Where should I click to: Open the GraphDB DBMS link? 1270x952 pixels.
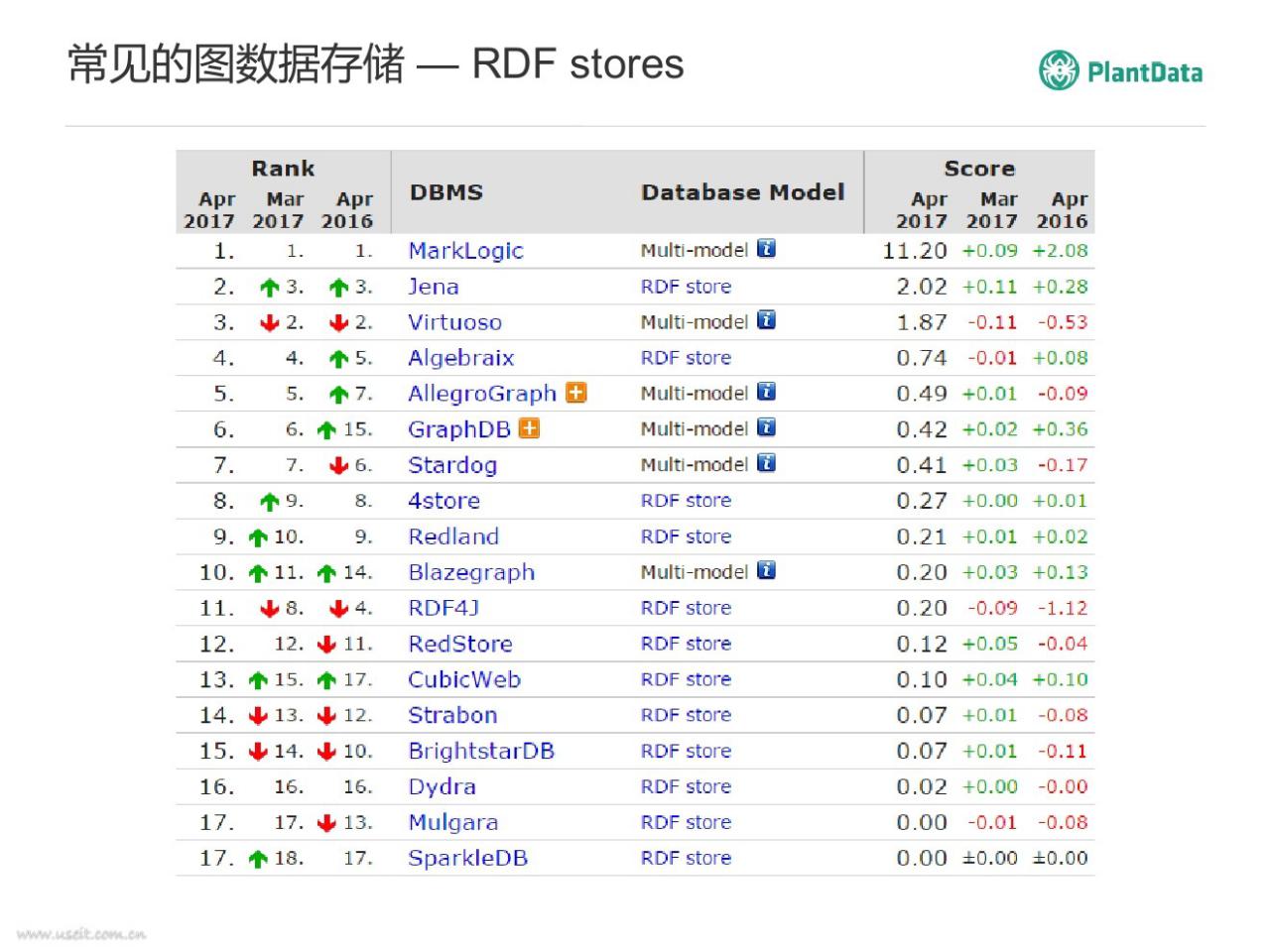tap(459, 429)
